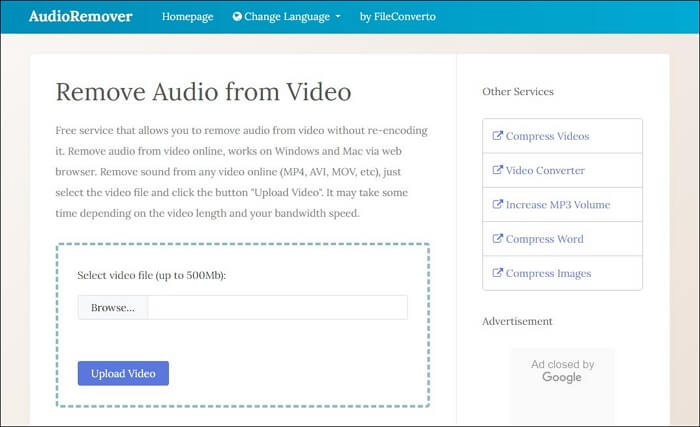
Task: Expand the Change Language dropdown
Action: point(287,17)
